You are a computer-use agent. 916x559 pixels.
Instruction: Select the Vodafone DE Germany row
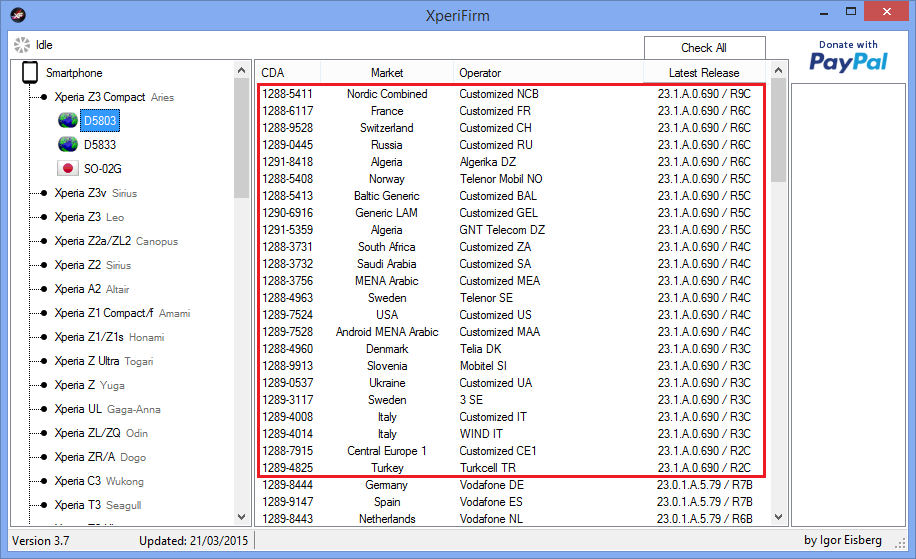tap(511, 485)
